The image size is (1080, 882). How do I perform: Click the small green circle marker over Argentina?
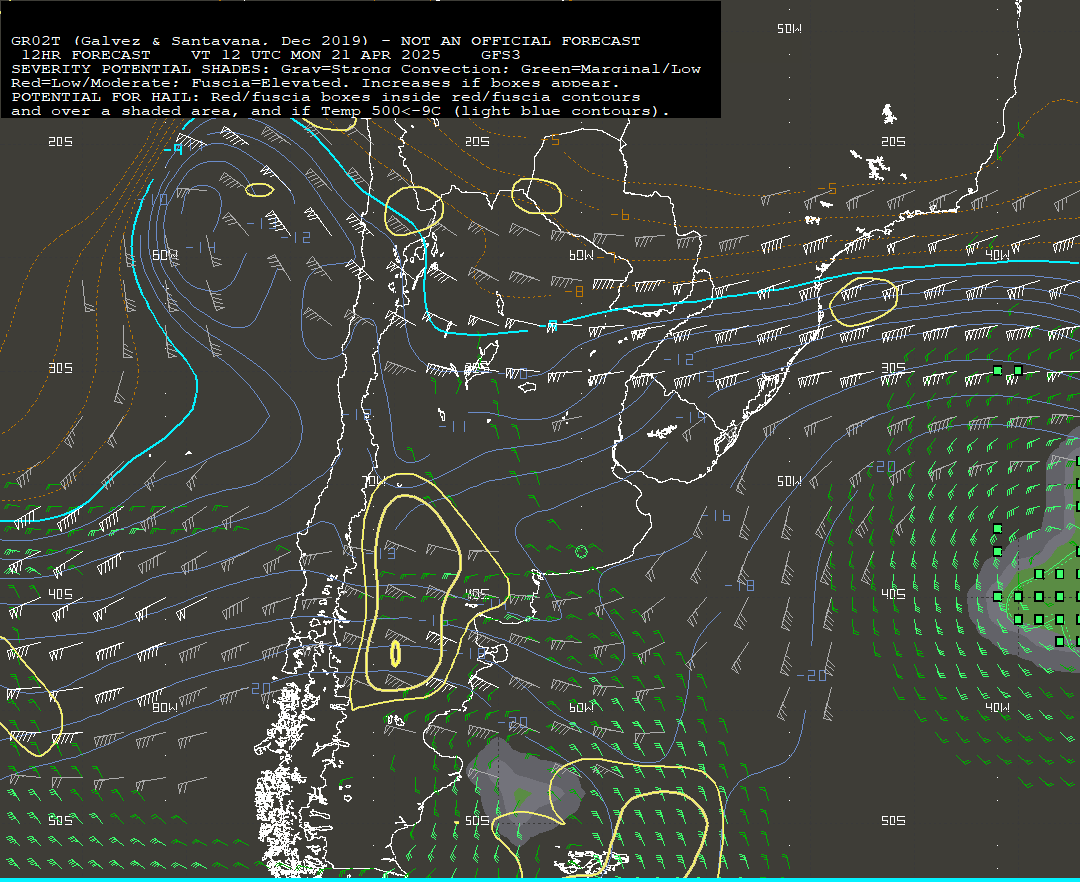click(x=581, y=552)
